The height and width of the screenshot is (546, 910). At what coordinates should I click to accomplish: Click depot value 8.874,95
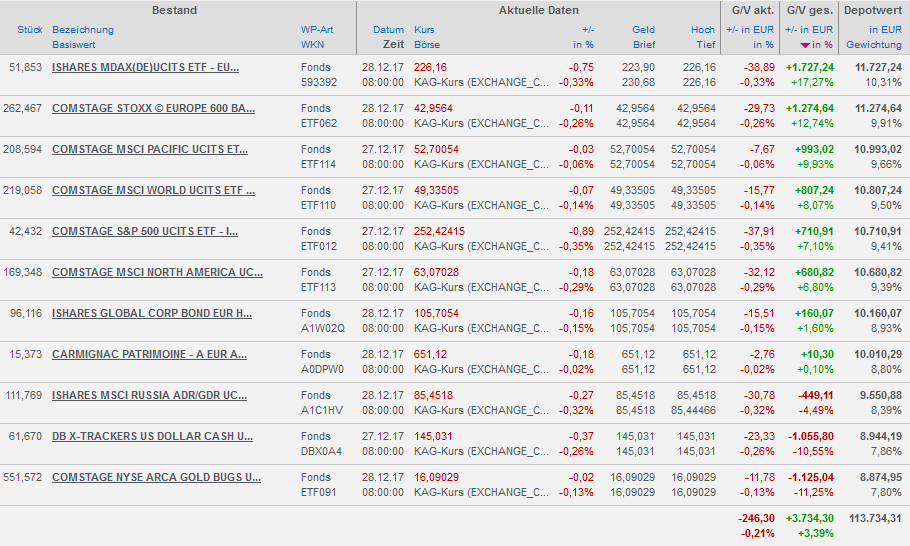pyautogui.click(x=880, y=478)
